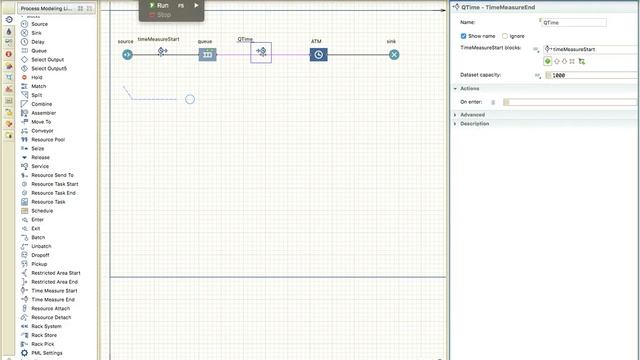Select the Hold block in the palette
The height and width of the screenshot is (360, 640).
(x=32, y=78)
